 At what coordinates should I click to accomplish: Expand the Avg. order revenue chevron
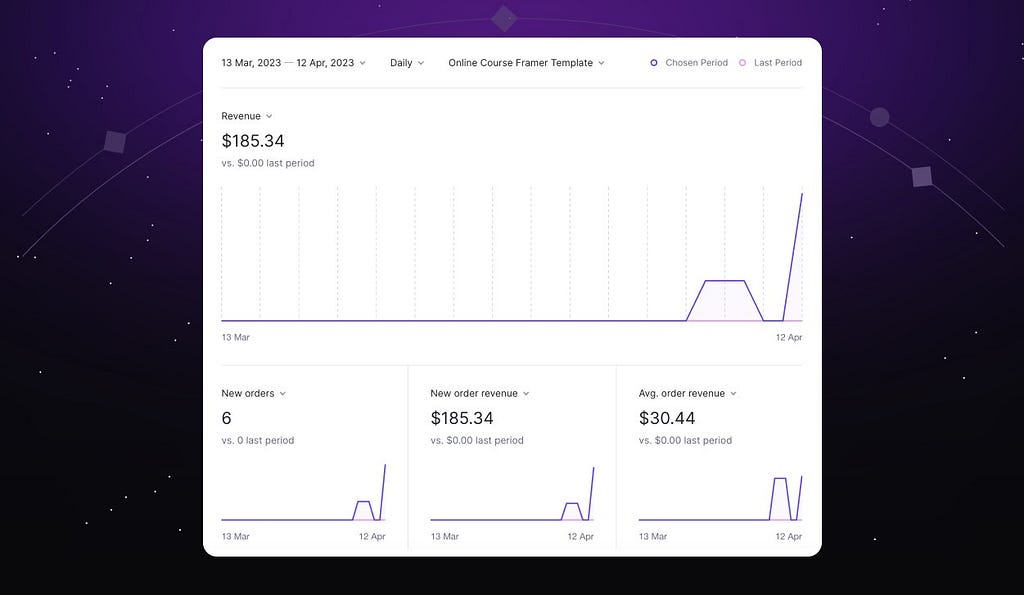click(x=733, y=394)
